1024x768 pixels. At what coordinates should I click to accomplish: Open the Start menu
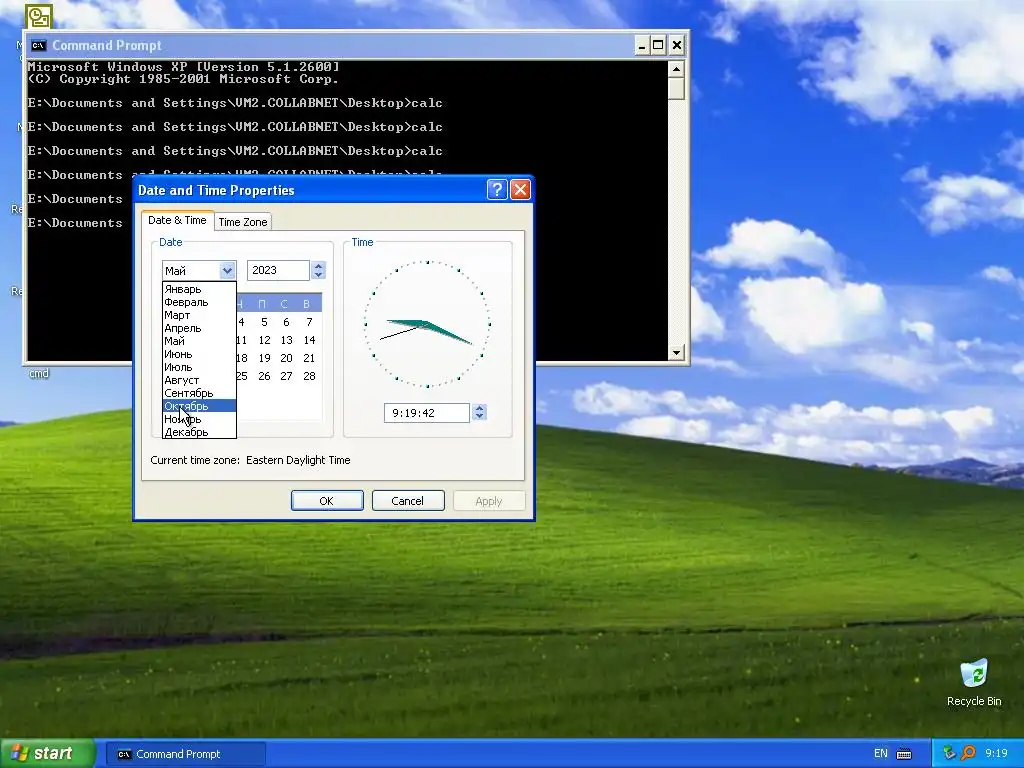(47, 754)
